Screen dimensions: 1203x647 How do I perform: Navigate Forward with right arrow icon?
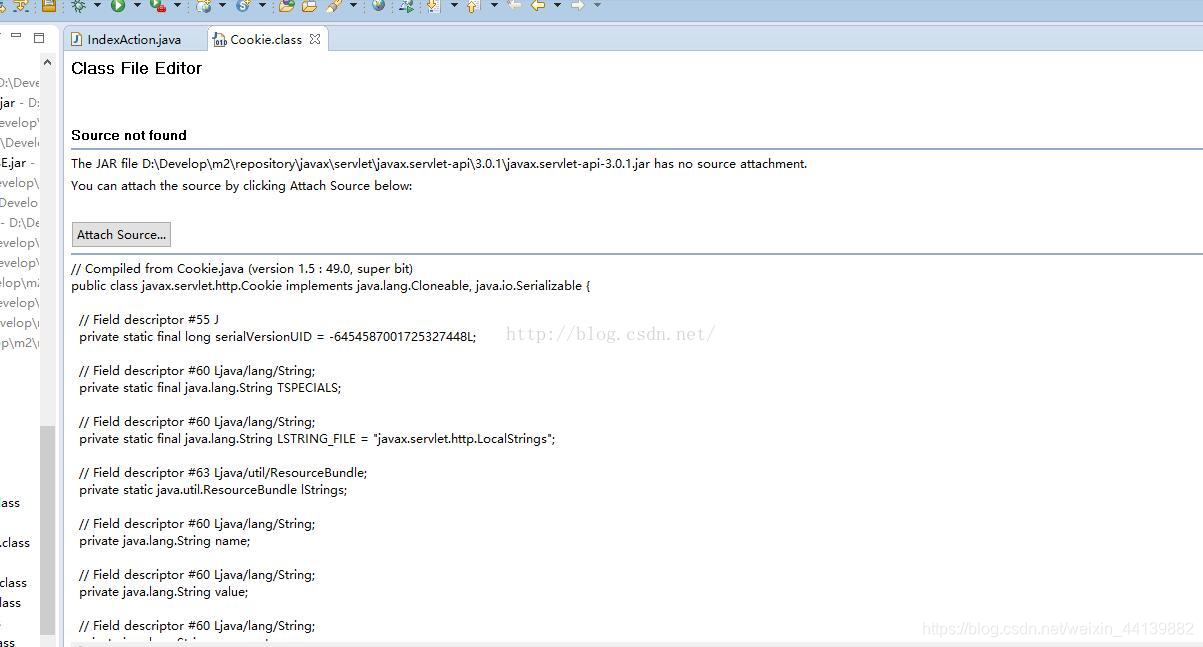pos(577,5)
